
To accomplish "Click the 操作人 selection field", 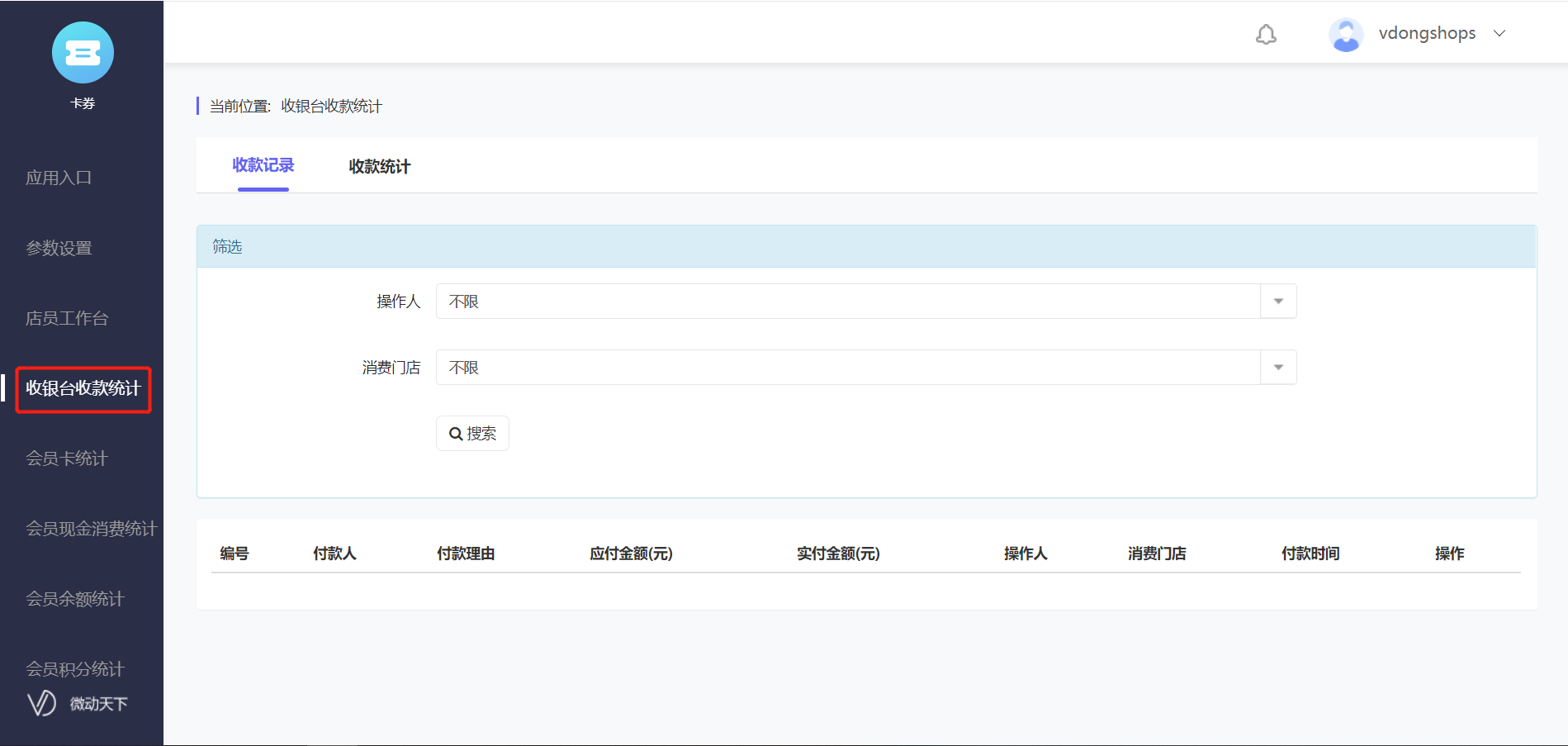I will coord(848,302).
